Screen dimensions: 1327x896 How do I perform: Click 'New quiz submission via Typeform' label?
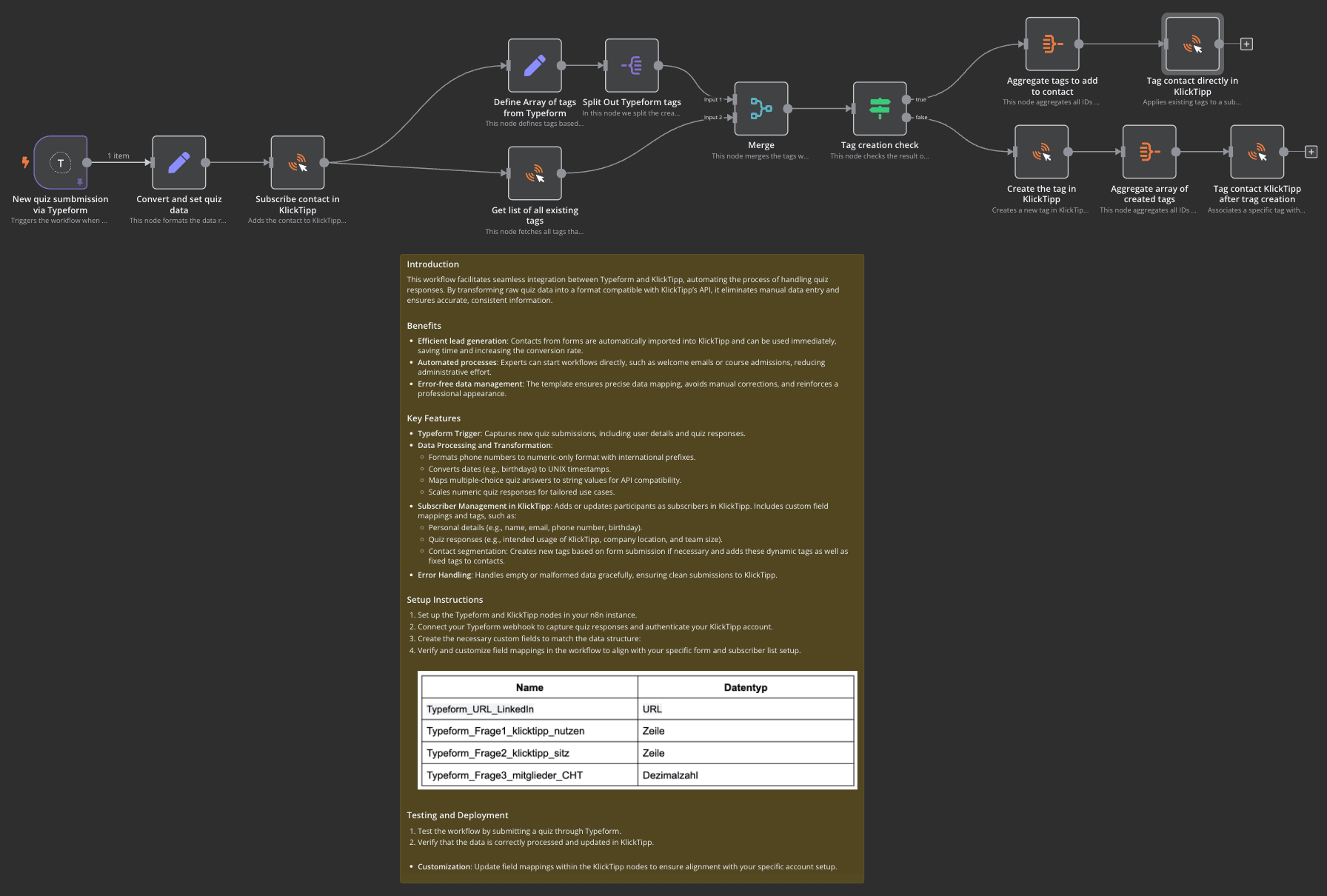61,204
